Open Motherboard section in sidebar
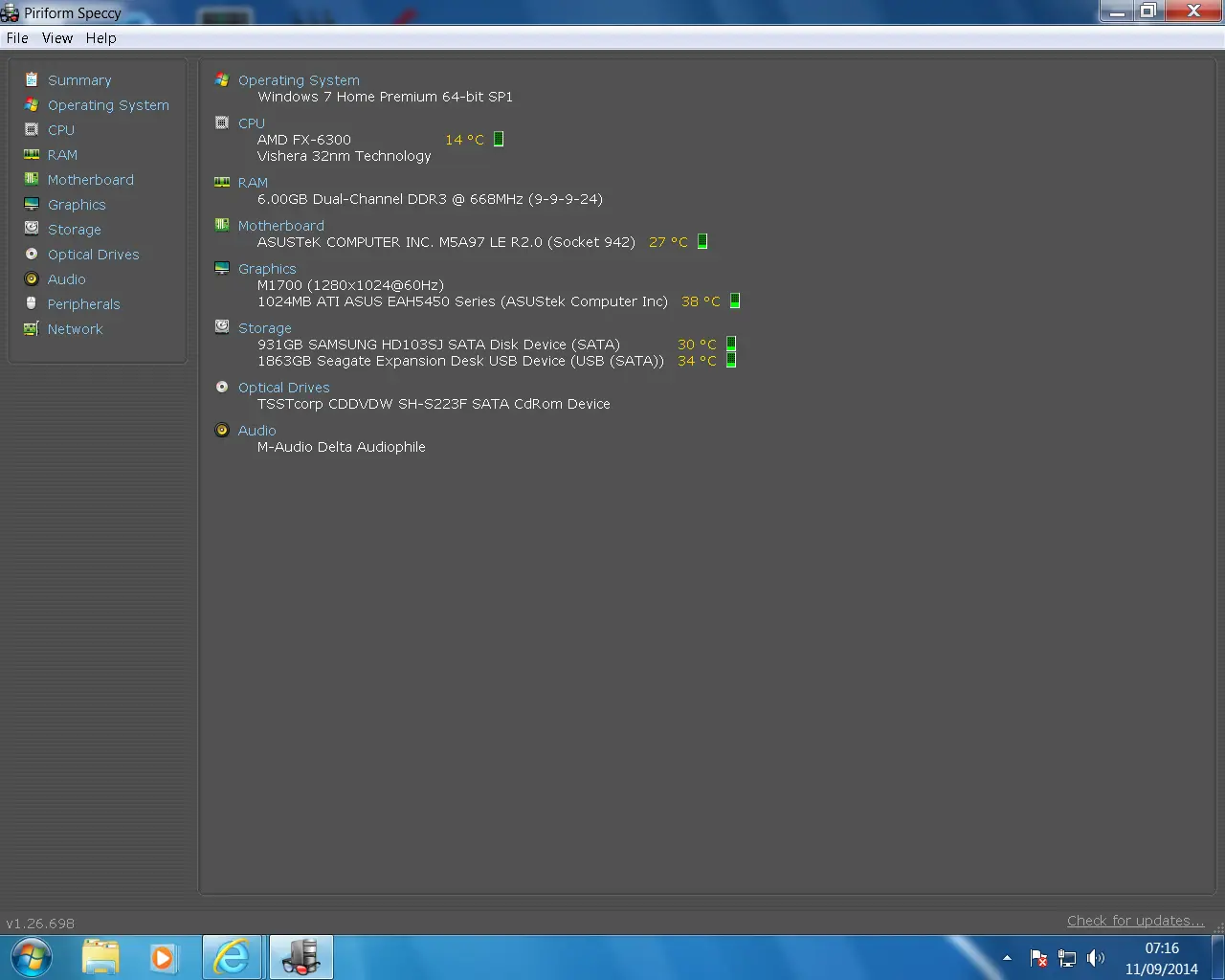The image size is (1225, 980). 91,180
